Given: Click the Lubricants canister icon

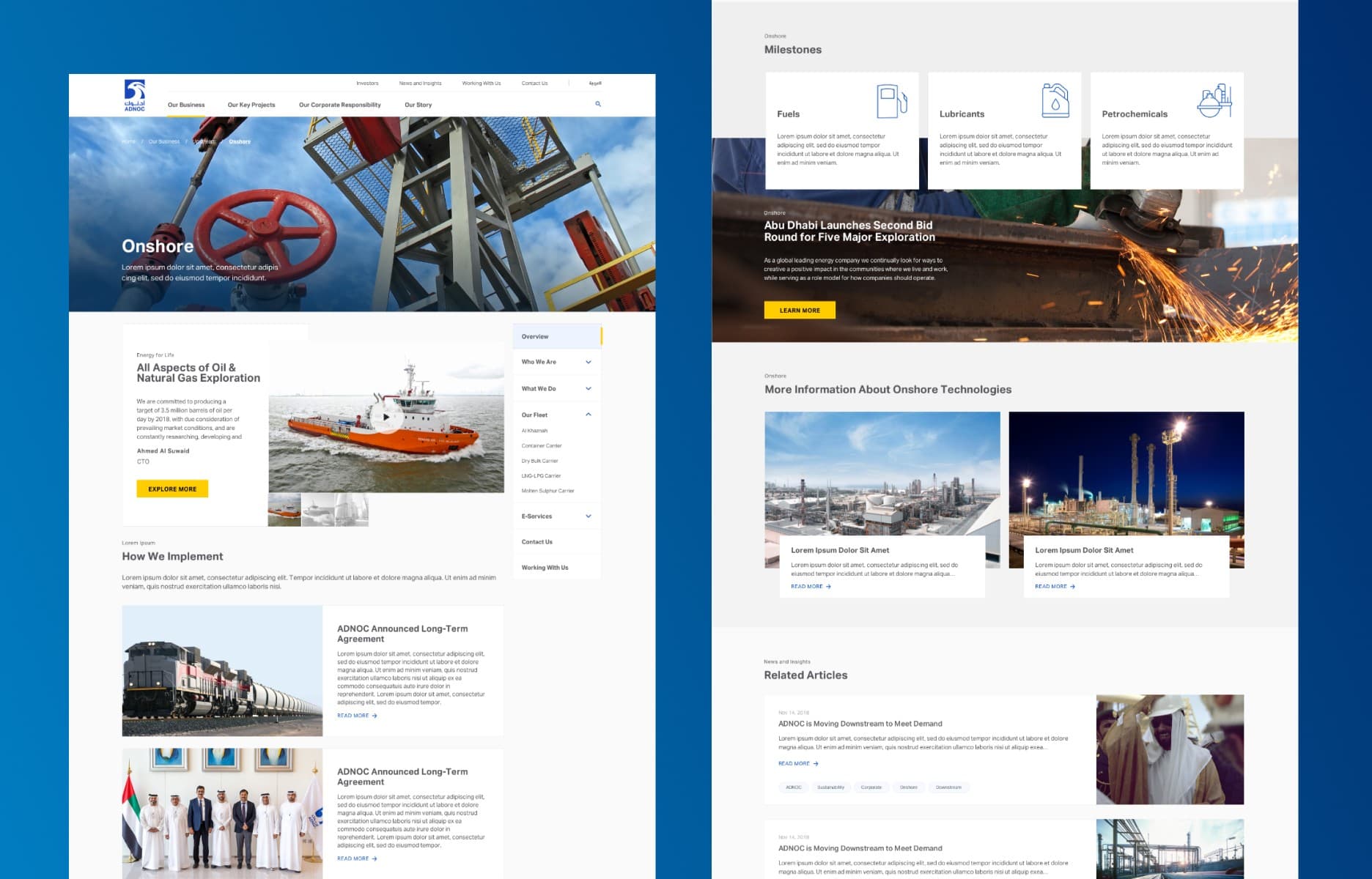Looking at the screenshot, I should click(x=1055, y=100).
